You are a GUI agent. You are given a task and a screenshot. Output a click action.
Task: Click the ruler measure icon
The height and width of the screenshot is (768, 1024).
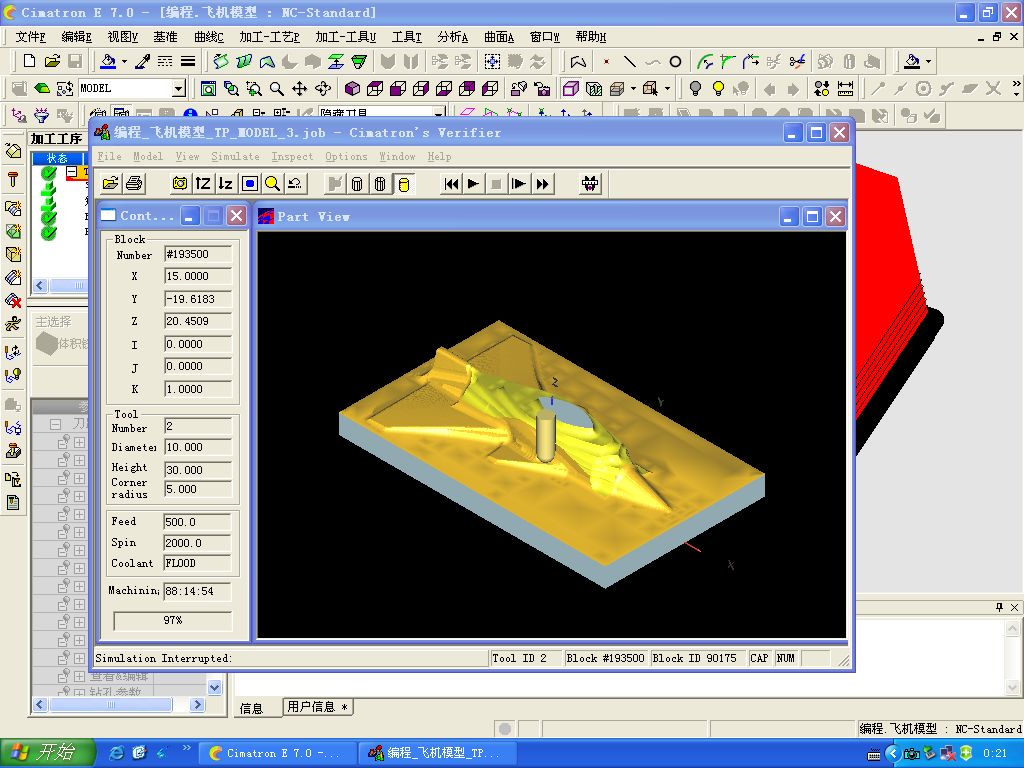pyautogui.click(x=845, y=88)
